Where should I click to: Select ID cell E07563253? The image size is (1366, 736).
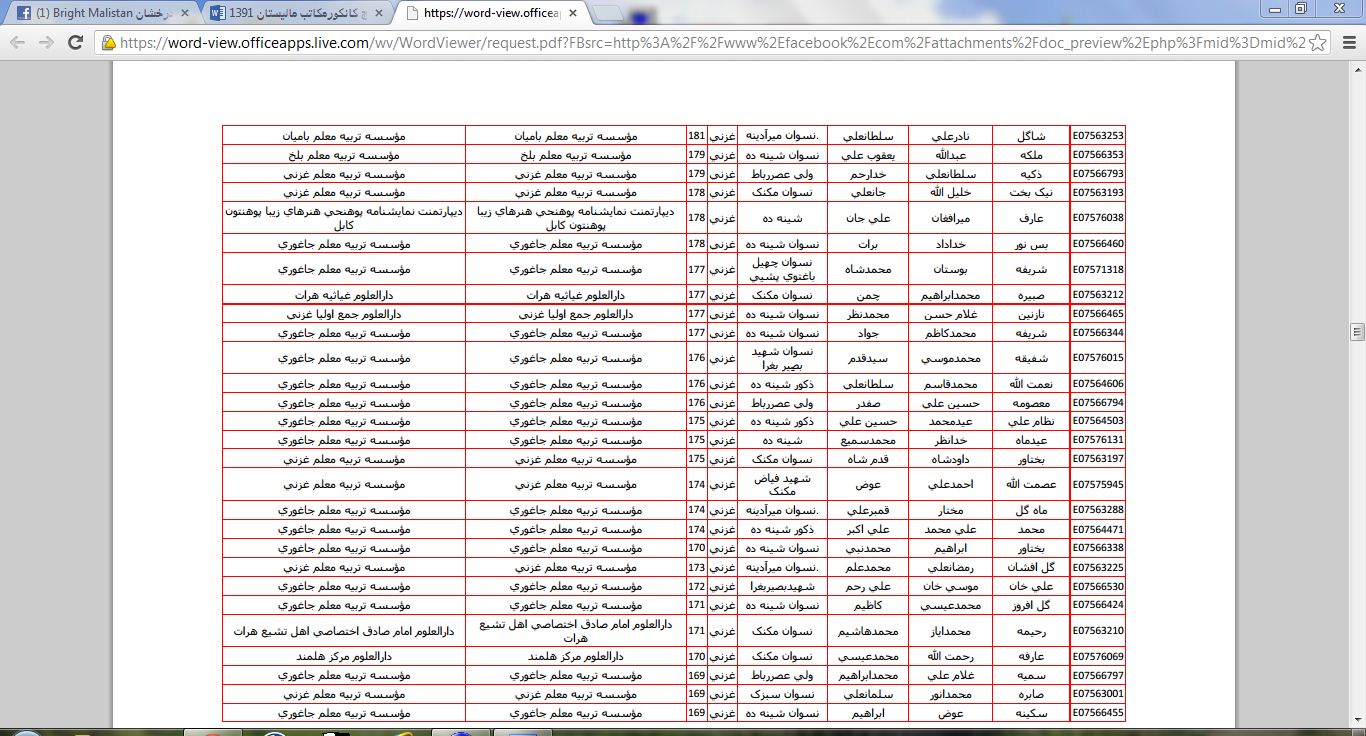click(1097, 135)
